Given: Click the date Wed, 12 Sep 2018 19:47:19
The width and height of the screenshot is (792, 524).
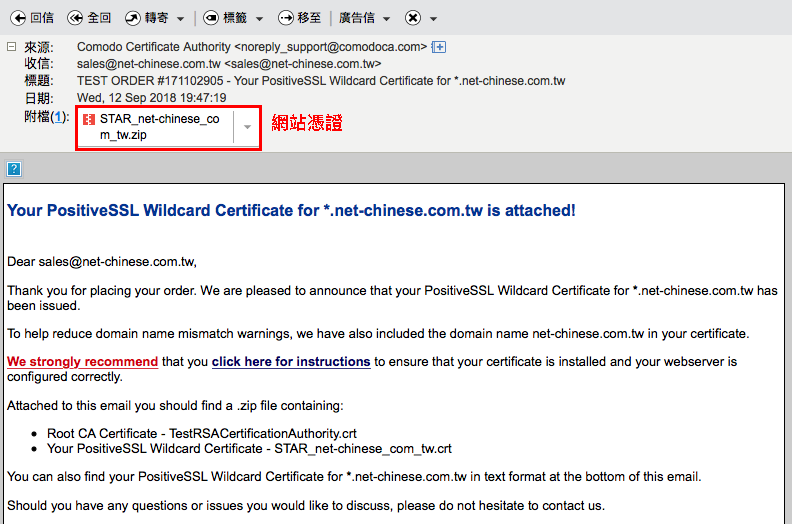Looking at the screenshot, I should [x=152, y=98].
